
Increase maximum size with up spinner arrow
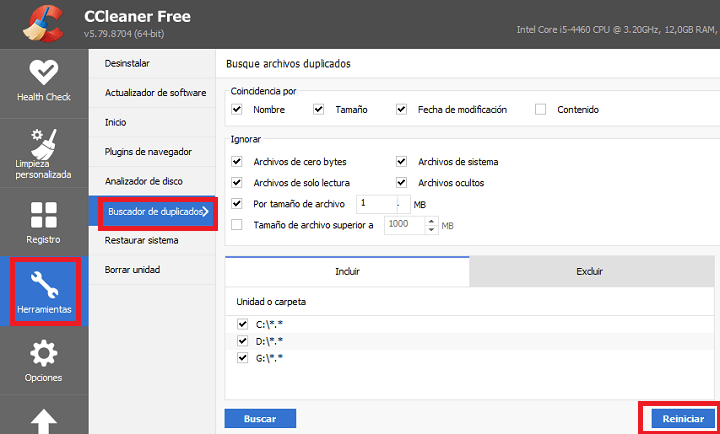click(431, 221)
